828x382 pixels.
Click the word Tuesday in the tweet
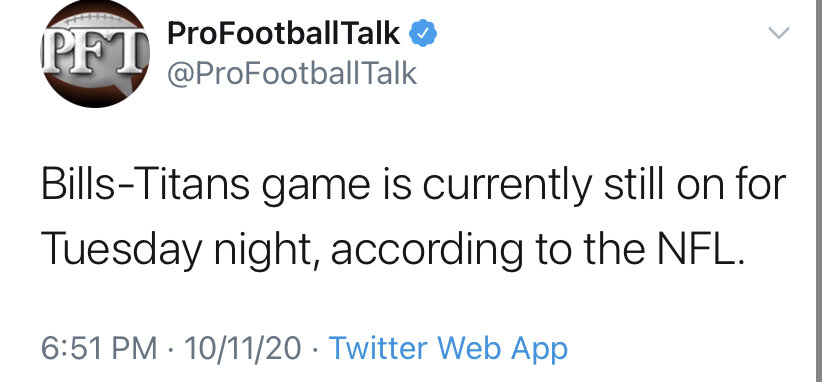pos(121,251)
